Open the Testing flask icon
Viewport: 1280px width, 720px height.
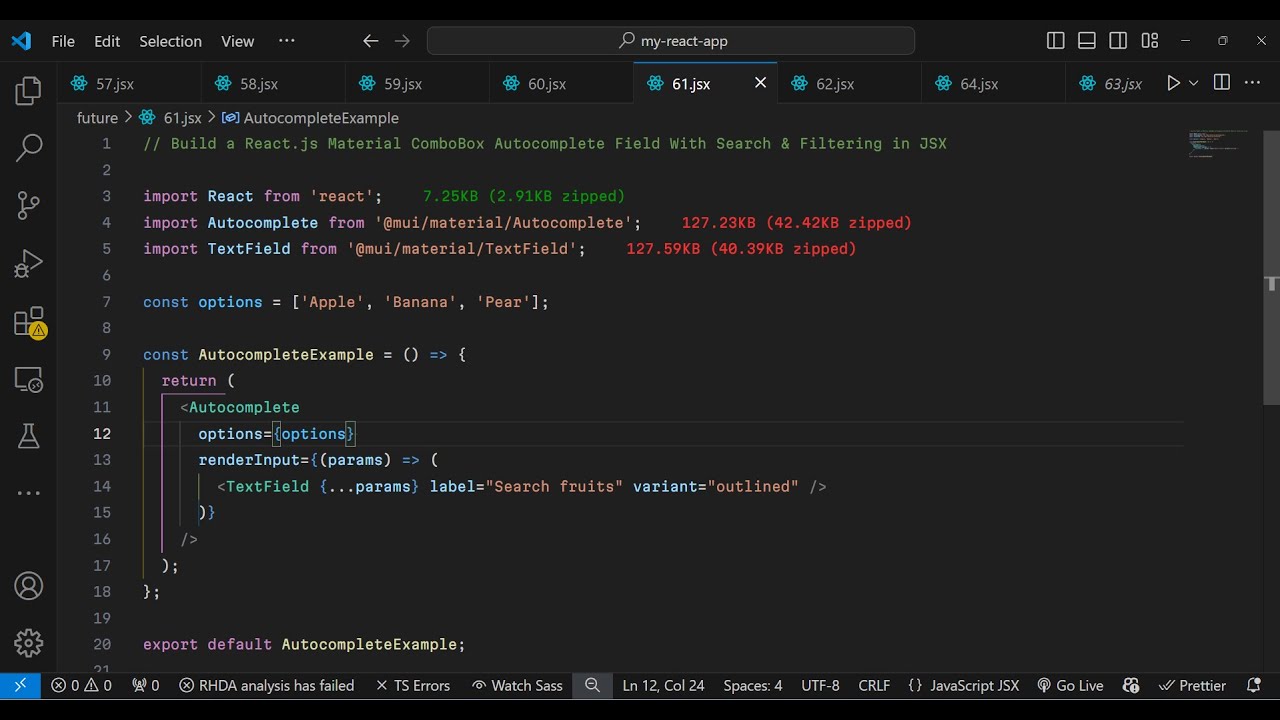click(x=28, y=436)
